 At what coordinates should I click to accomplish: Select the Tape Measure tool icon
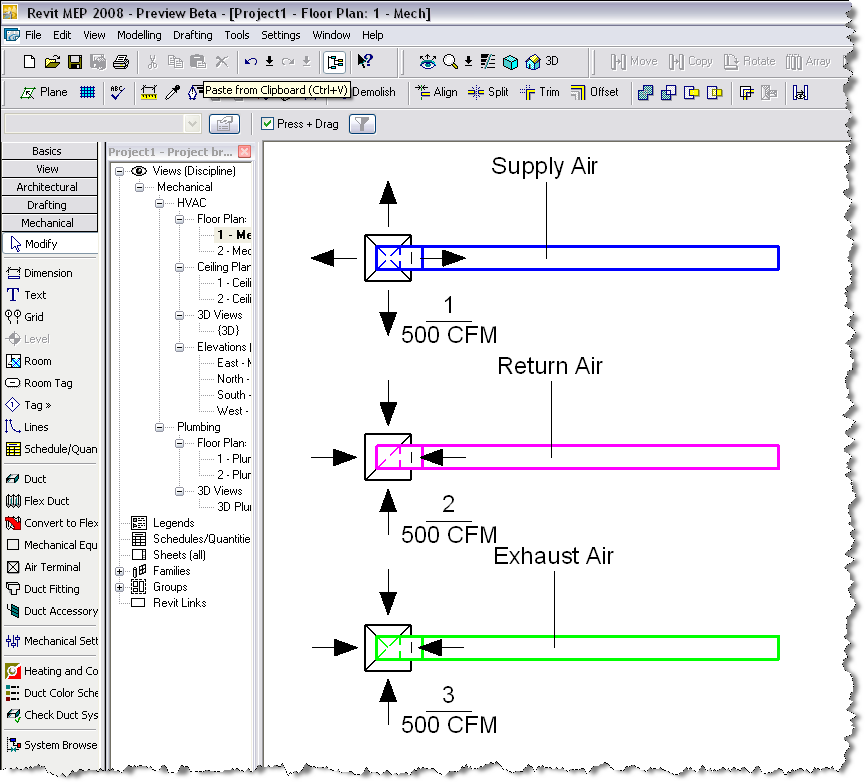point(149,93)
